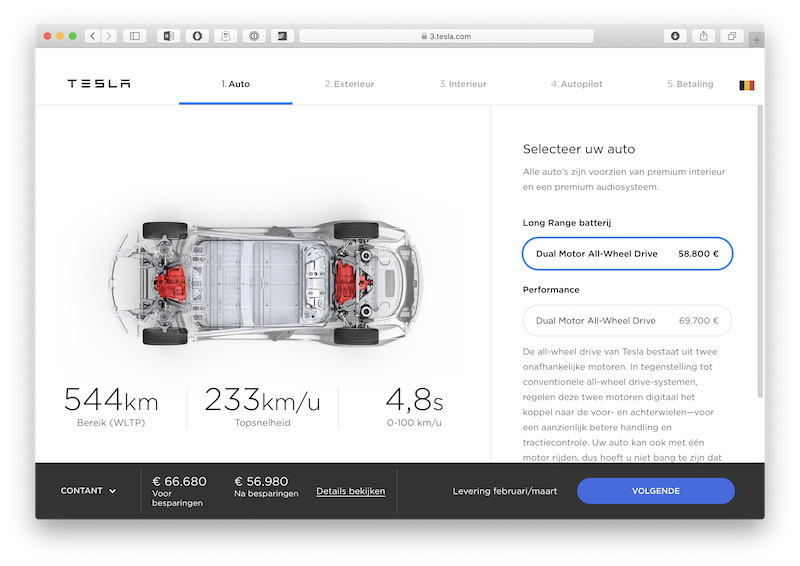Viewport: 800px width, 566px height.
Task: Click the page vertical scrollbar
Action: [x=760, y=252]
